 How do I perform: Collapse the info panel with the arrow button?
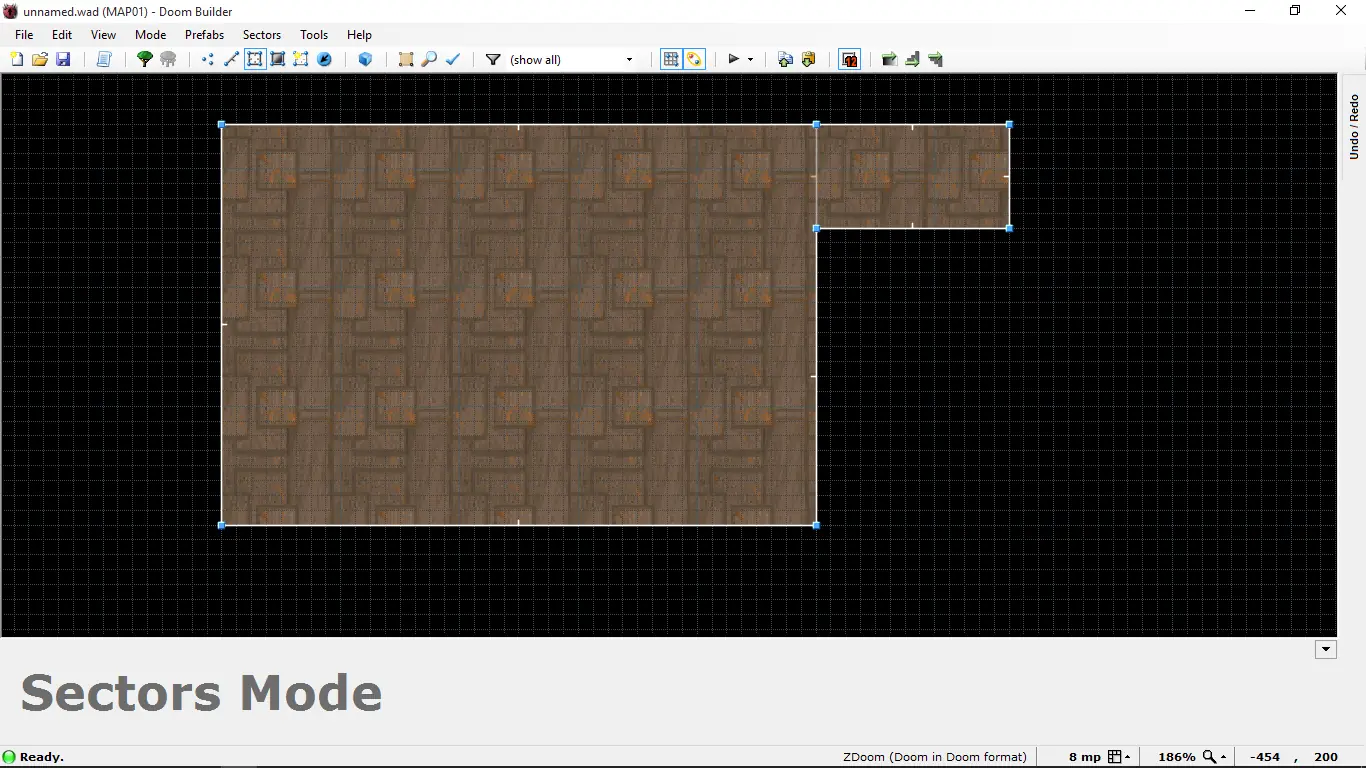[x=1326, y=649]
